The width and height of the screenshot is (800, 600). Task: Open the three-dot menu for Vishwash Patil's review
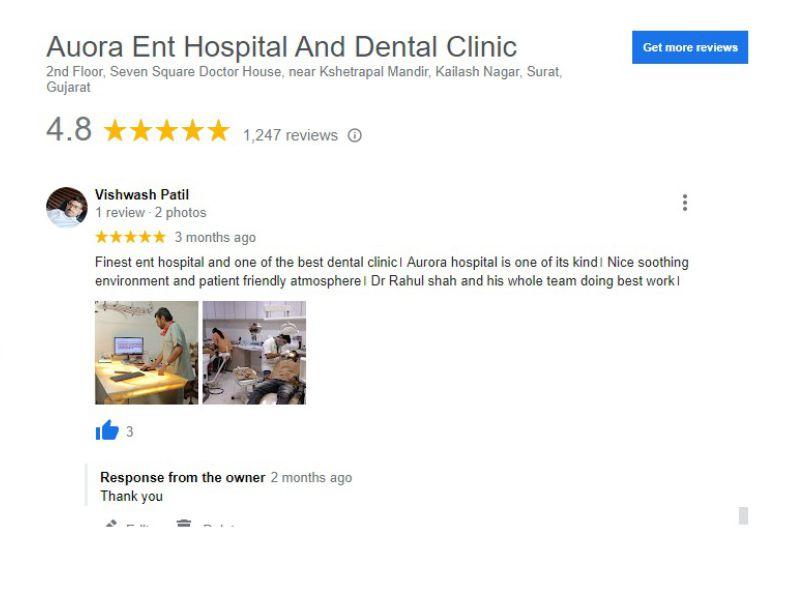click(685, 203)
